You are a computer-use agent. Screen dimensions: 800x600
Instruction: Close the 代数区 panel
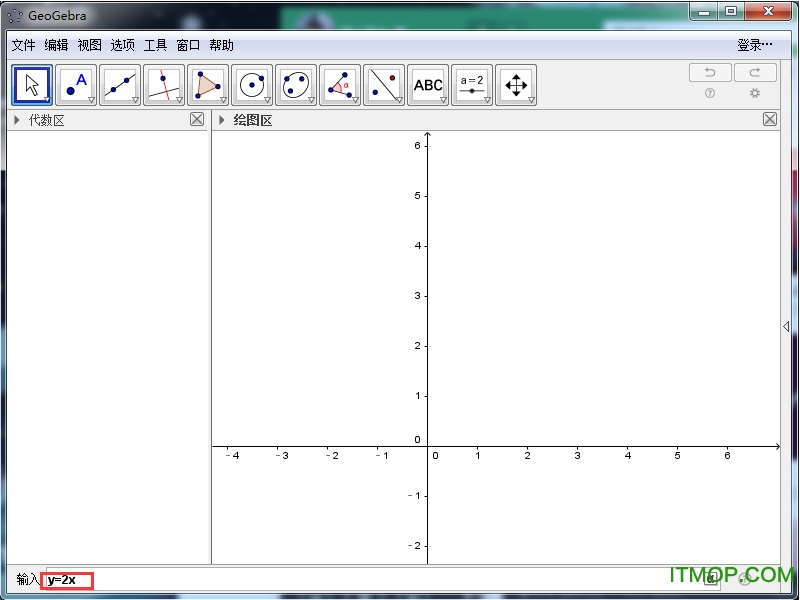(197, 118)
